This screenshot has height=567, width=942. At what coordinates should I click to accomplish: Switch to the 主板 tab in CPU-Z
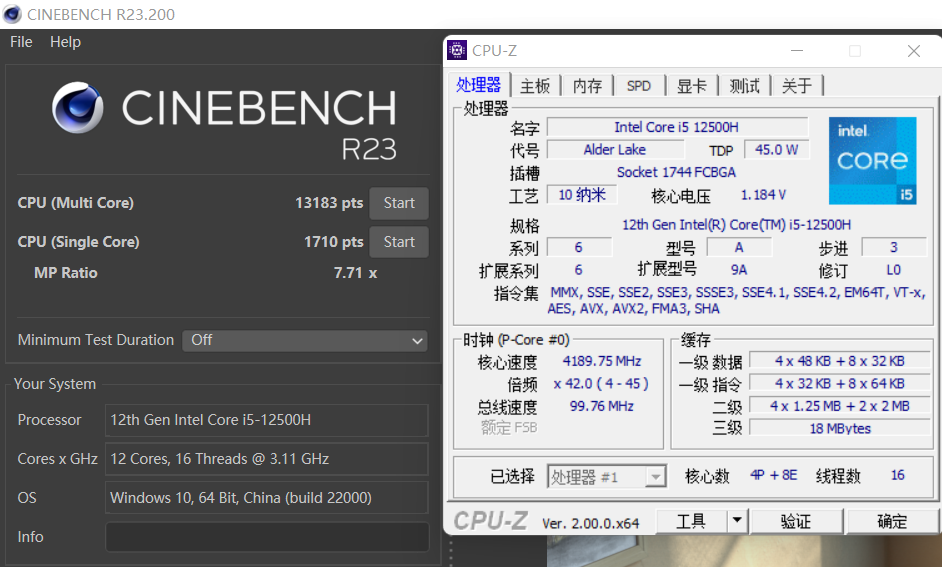535,86
